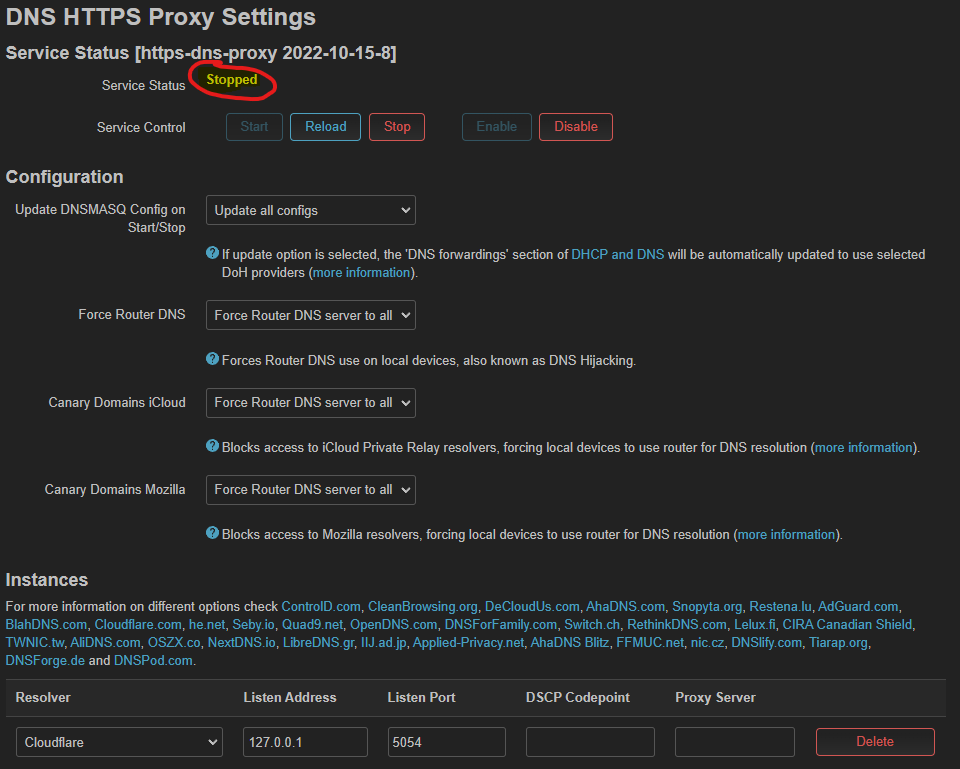Open the FFMUC.net link
This screenshot has width=960, height=769.
[650, 643]
